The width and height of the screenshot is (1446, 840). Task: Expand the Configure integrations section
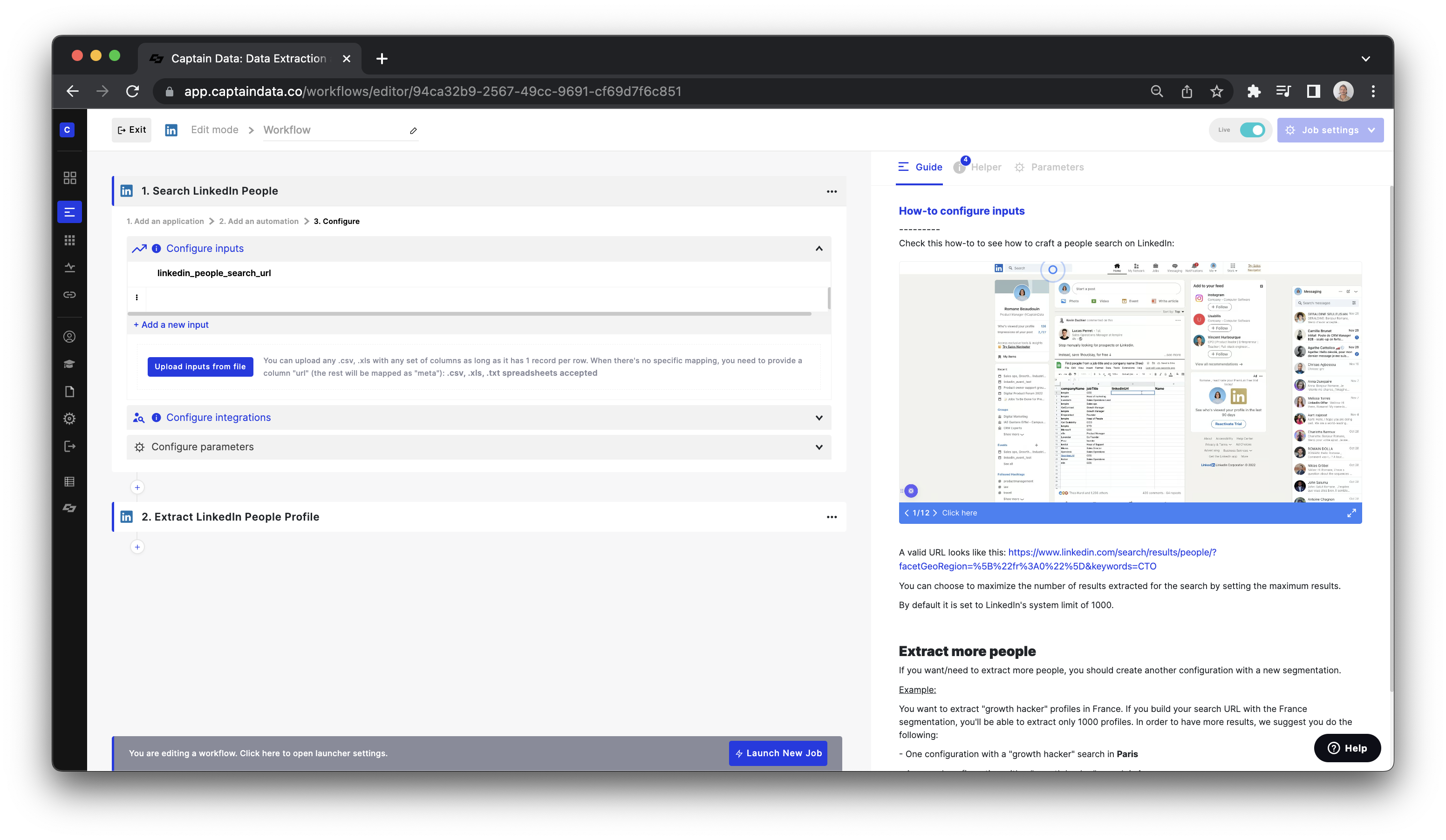pos(819,418)
